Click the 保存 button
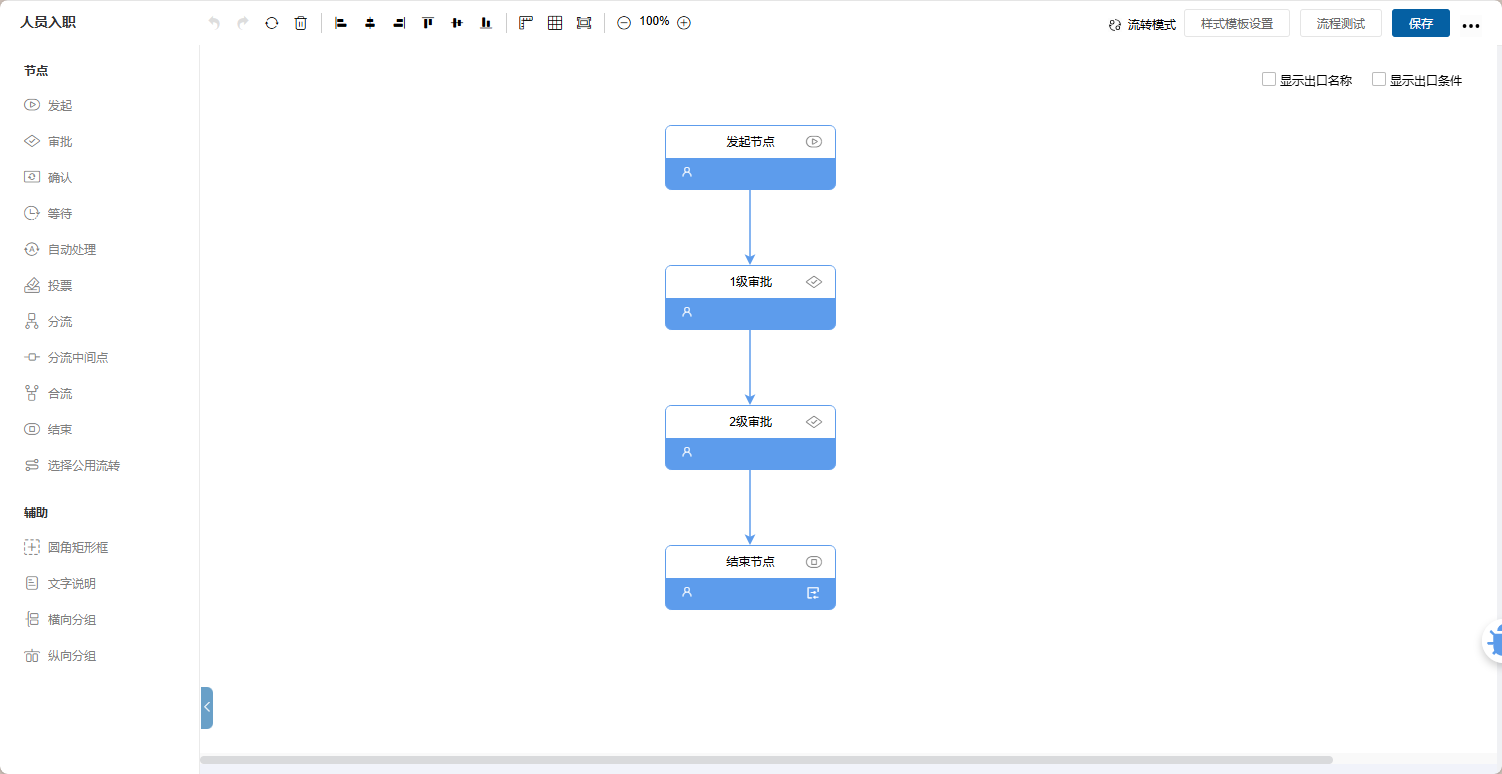 coord(1420,24)
